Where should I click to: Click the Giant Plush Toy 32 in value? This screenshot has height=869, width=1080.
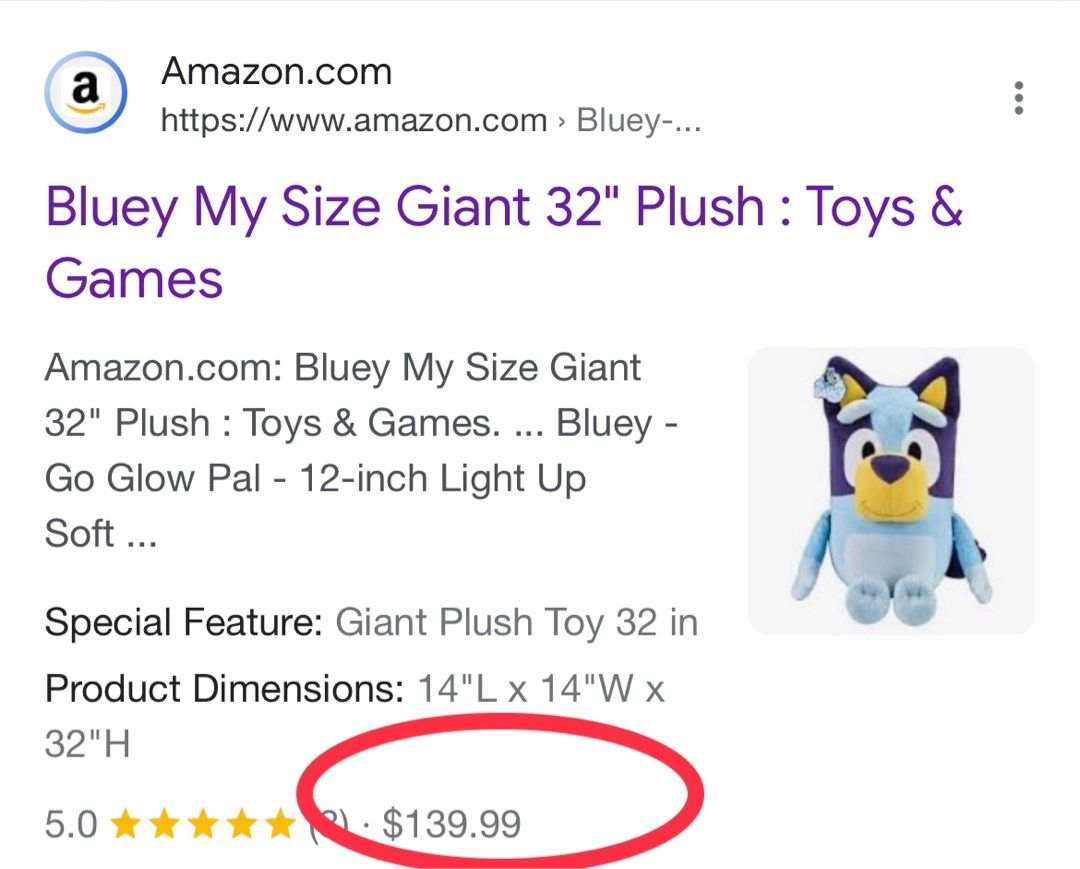[x=517, y=622]
